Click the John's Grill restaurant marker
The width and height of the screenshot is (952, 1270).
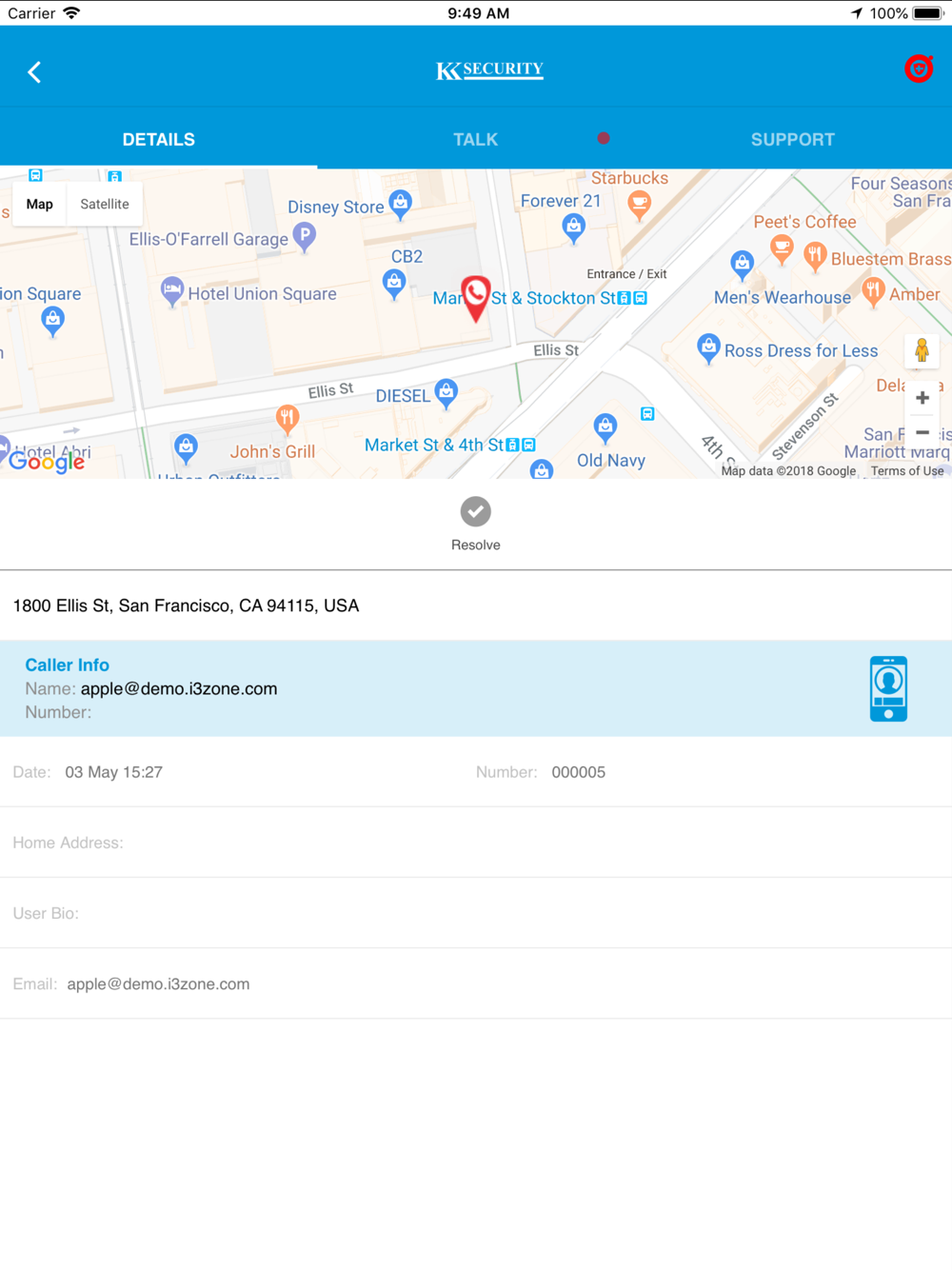287,418
